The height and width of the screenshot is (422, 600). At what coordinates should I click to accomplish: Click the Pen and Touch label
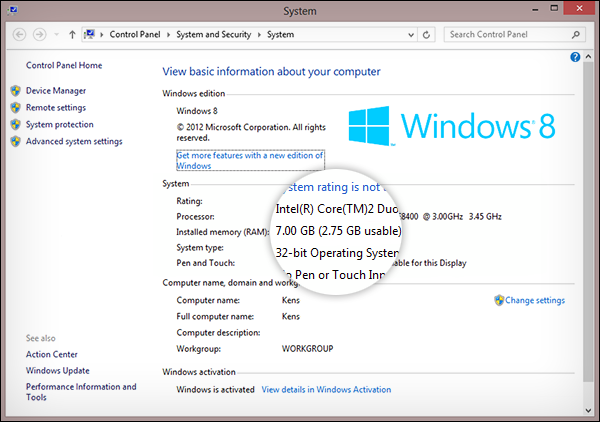[x=205, y=263]
